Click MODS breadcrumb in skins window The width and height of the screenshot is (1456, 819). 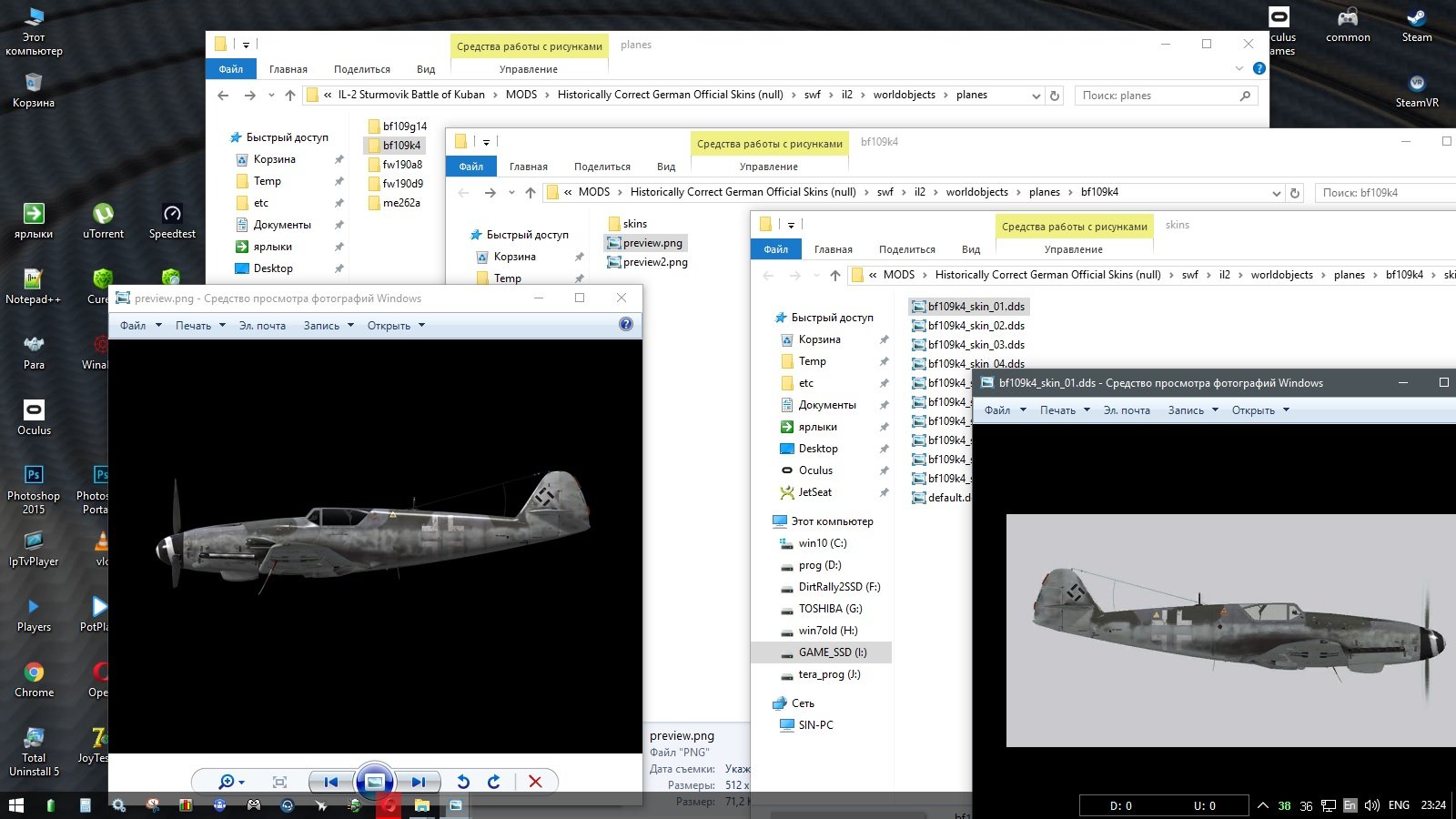click(x=899, y=275)
